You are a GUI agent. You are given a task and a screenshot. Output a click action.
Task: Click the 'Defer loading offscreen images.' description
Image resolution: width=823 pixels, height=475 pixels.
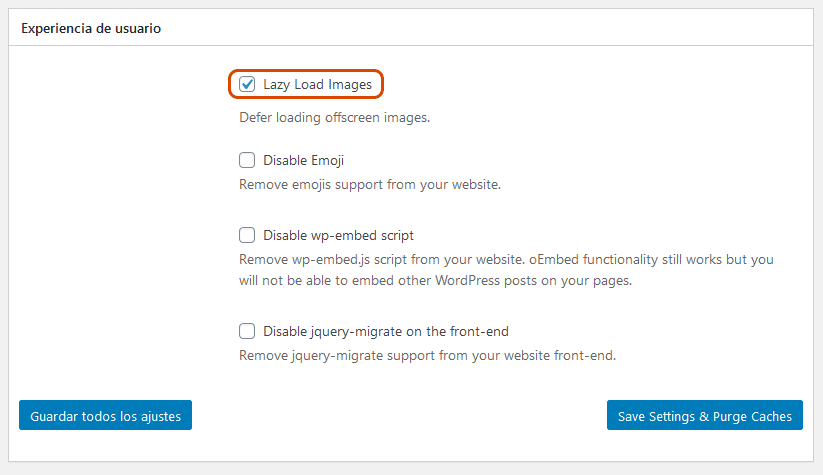(334, 118)
